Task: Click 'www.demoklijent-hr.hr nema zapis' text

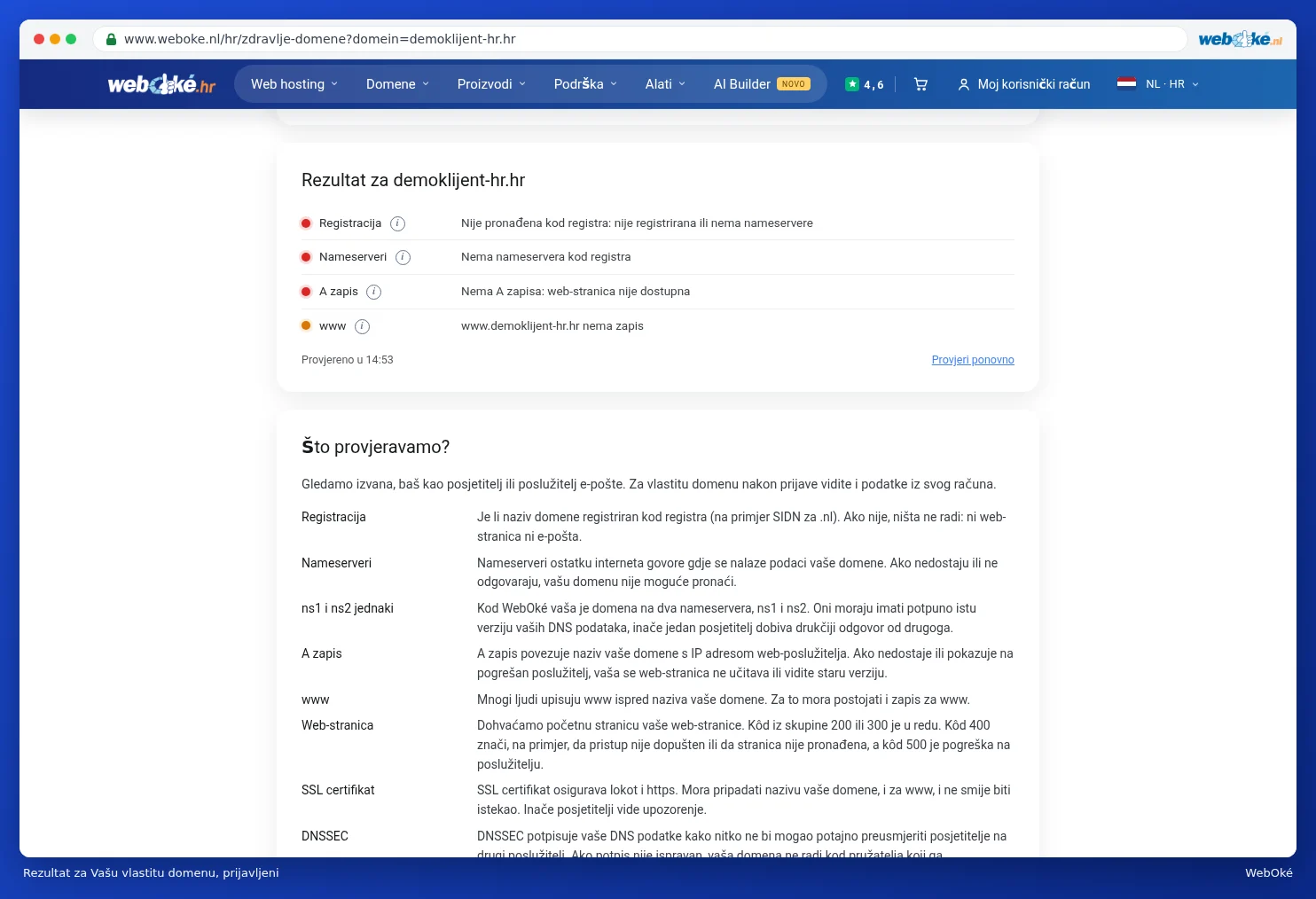Action: pyautogui.click(x=552, y=326)
